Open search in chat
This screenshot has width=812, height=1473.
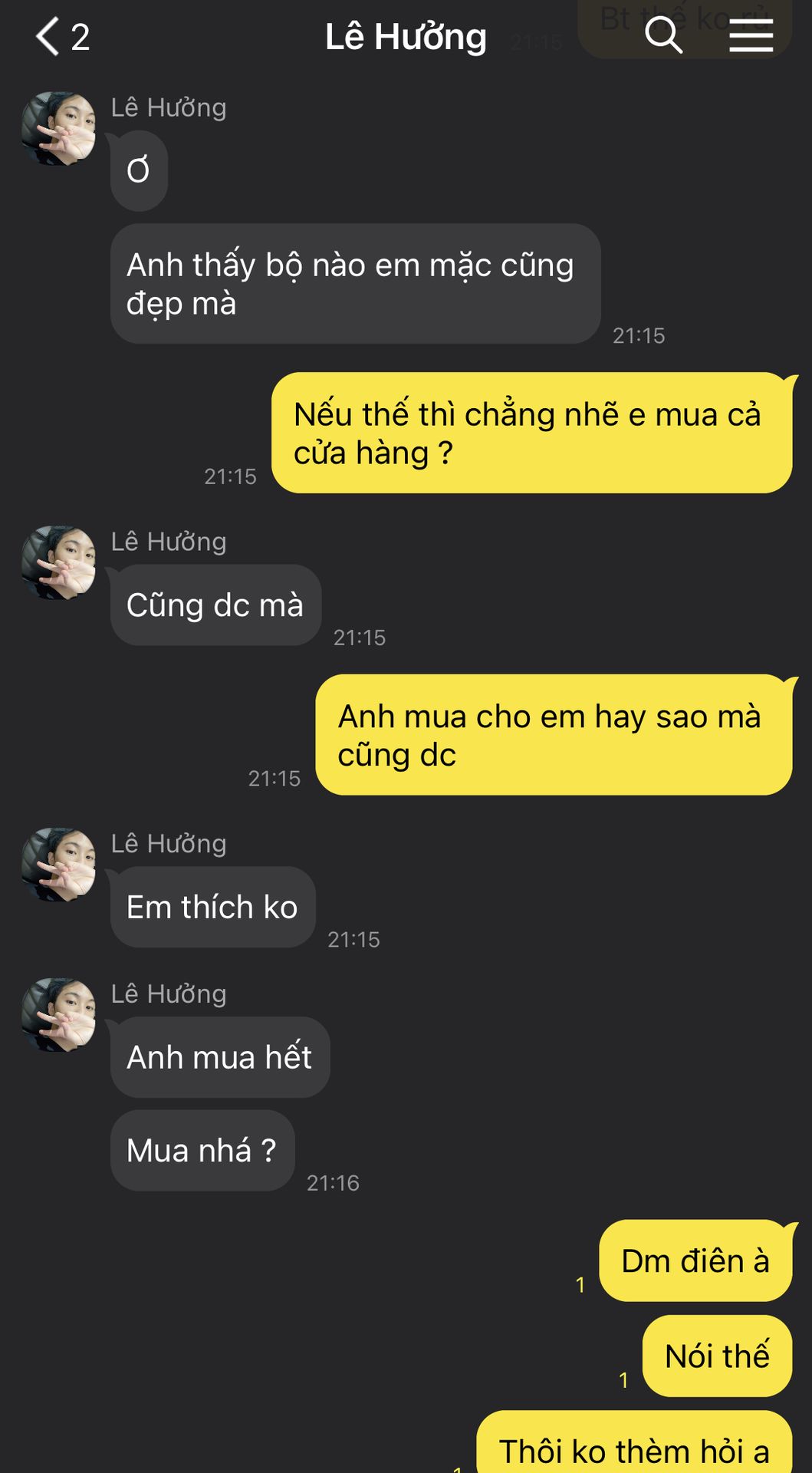pyautogui.click(x=663, y=35)
